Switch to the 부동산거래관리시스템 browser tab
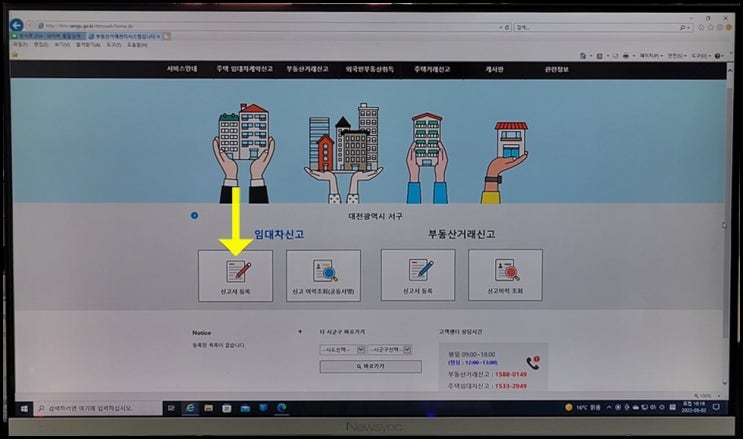 pyautogui.click(x=124, y=36)
